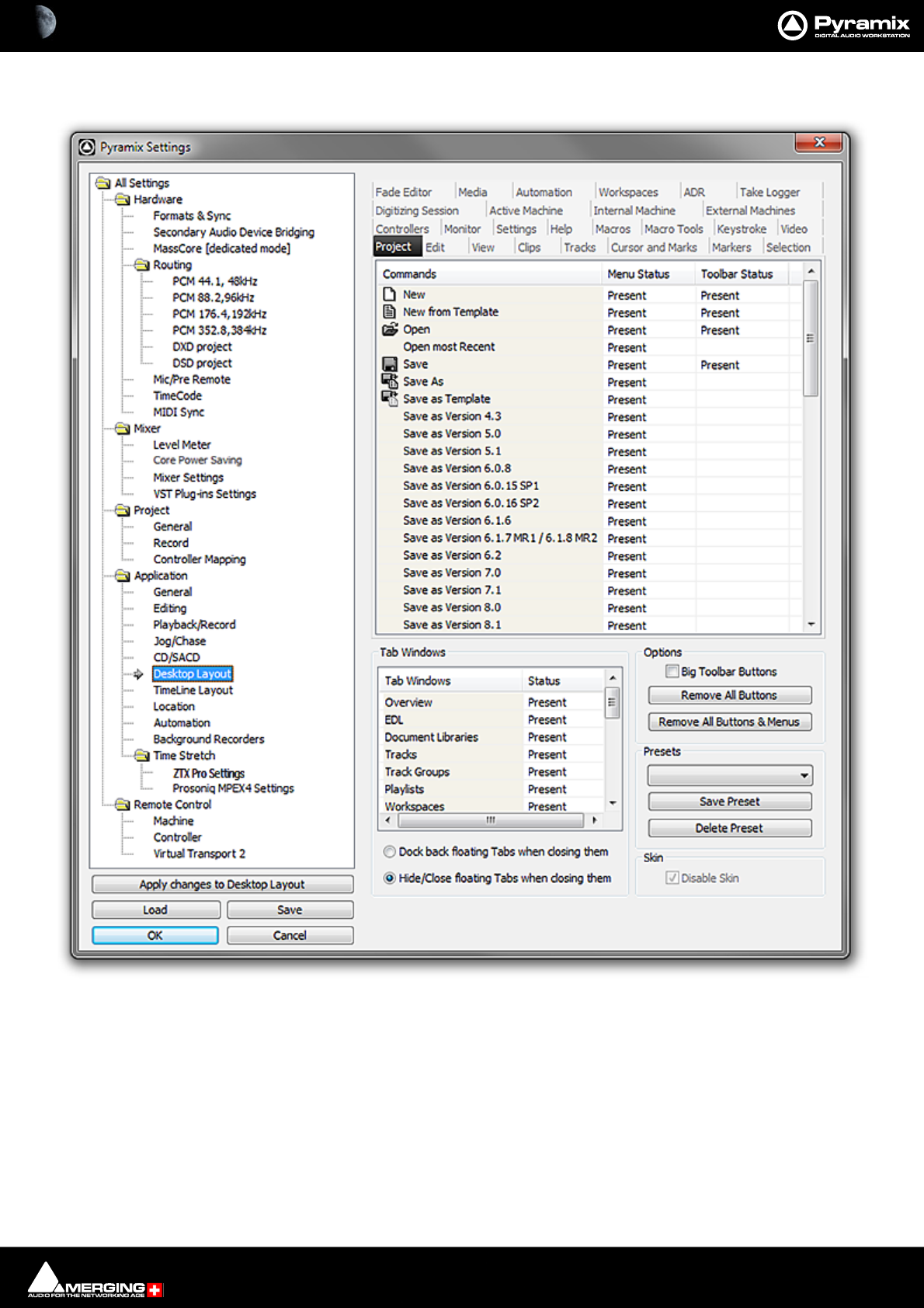
Task: Click the Application folder icon
Action: pyautogui.click(x=123, y=576)
